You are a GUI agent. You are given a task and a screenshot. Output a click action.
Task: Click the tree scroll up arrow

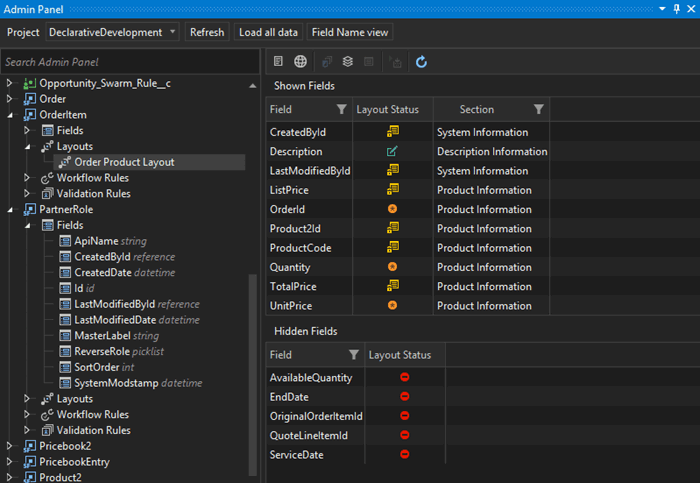(x=252, y=86)
